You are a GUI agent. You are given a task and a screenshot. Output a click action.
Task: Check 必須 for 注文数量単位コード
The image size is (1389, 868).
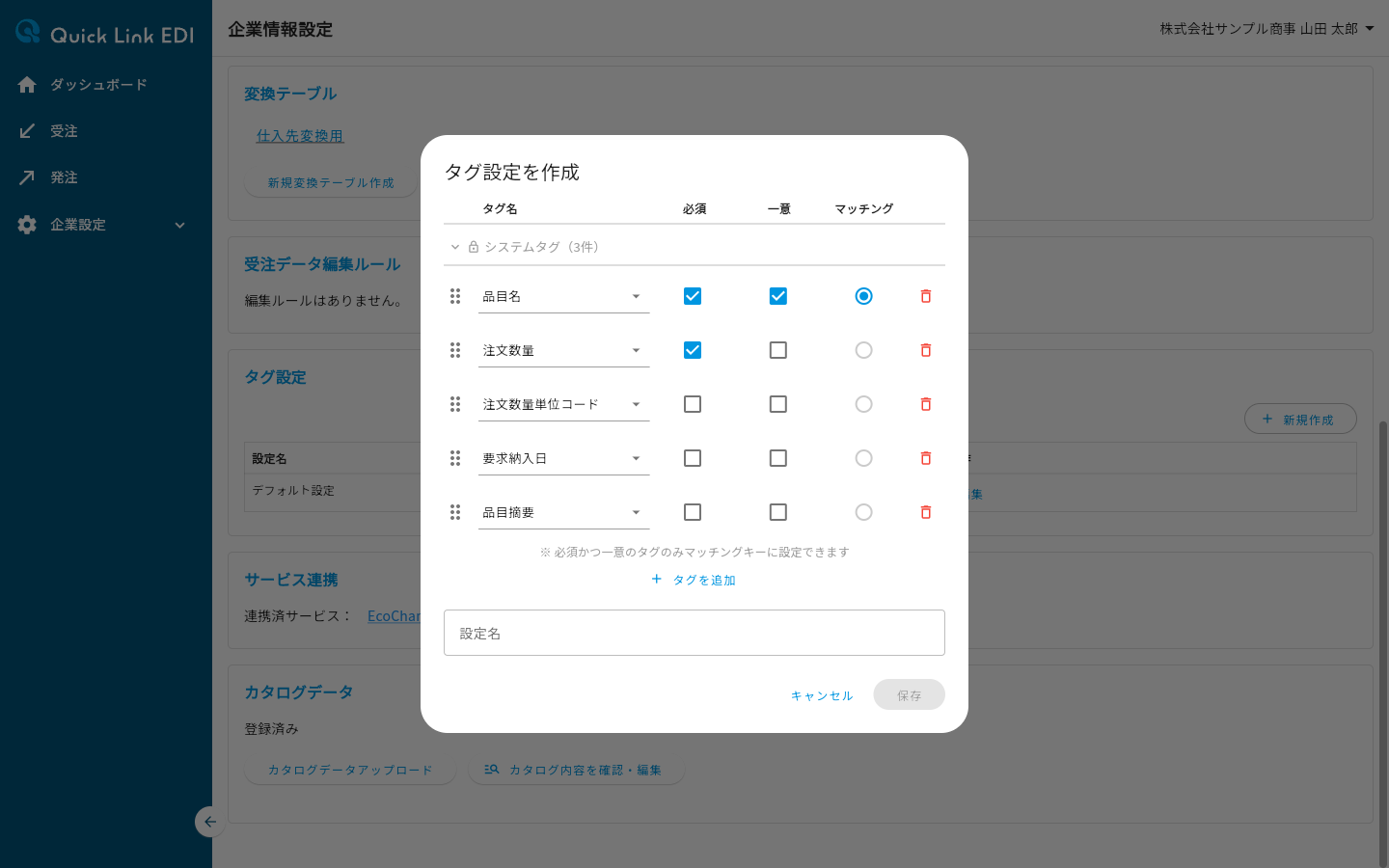[x=693, y=404]
